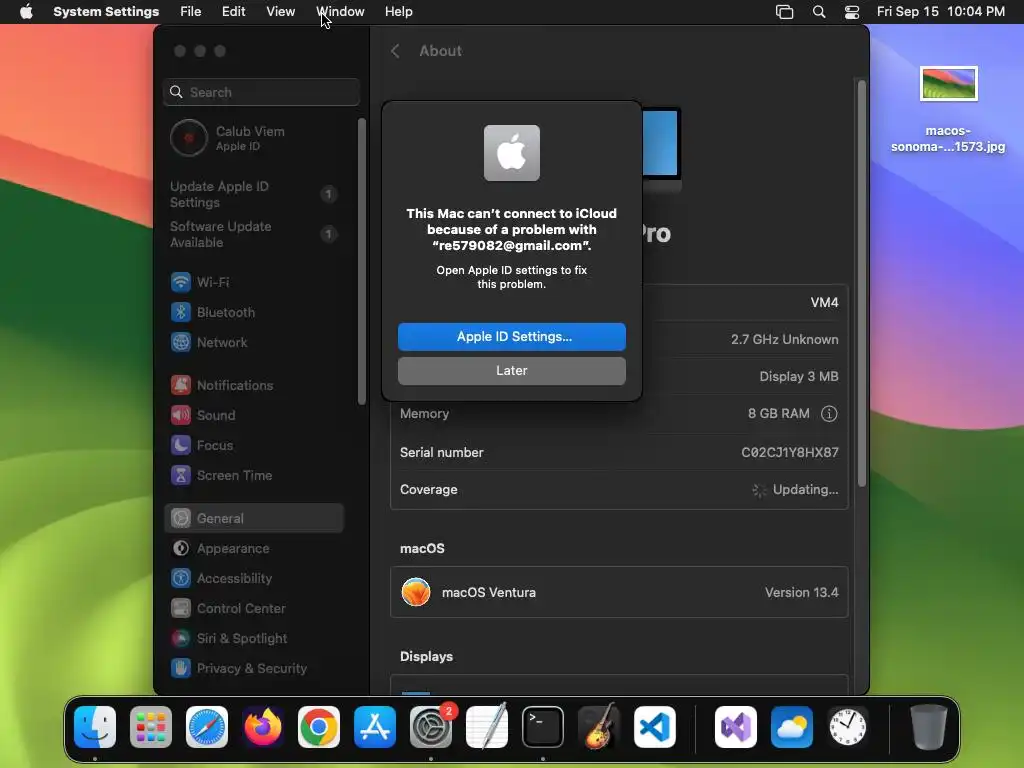Open App Store from the Dock
The image size is (1024, 768).
tap(375, 727)
